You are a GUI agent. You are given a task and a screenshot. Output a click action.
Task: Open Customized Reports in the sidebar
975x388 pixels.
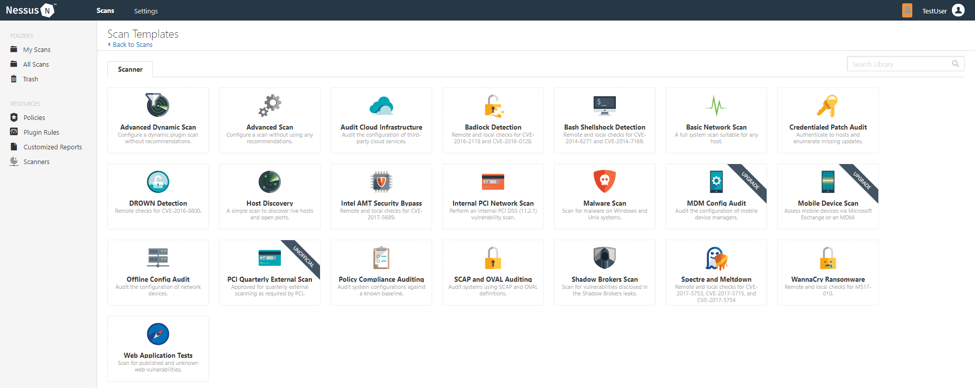[x=53, y=147]
